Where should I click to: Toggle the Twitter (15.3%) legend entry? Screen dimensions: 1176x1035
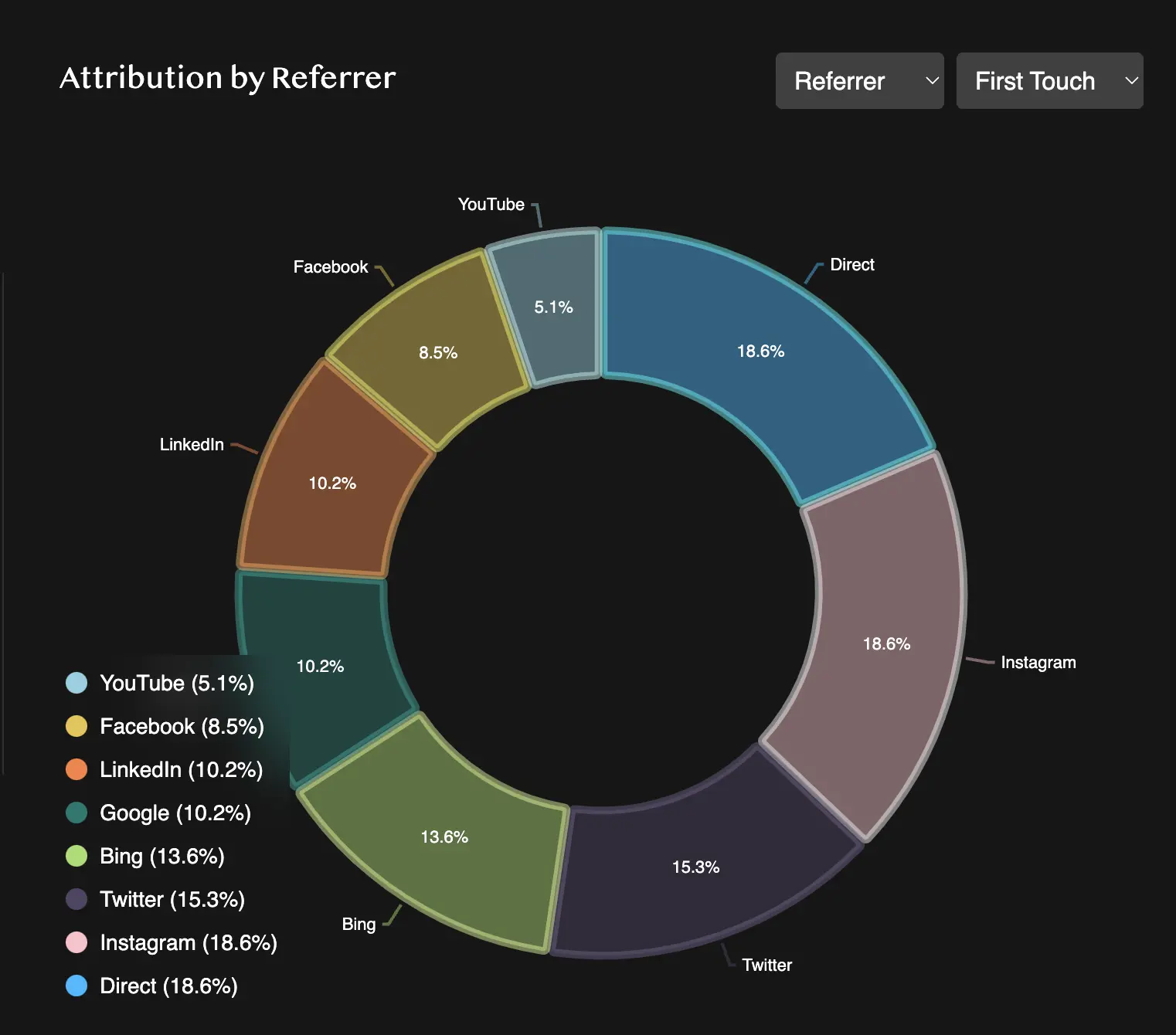155,899
